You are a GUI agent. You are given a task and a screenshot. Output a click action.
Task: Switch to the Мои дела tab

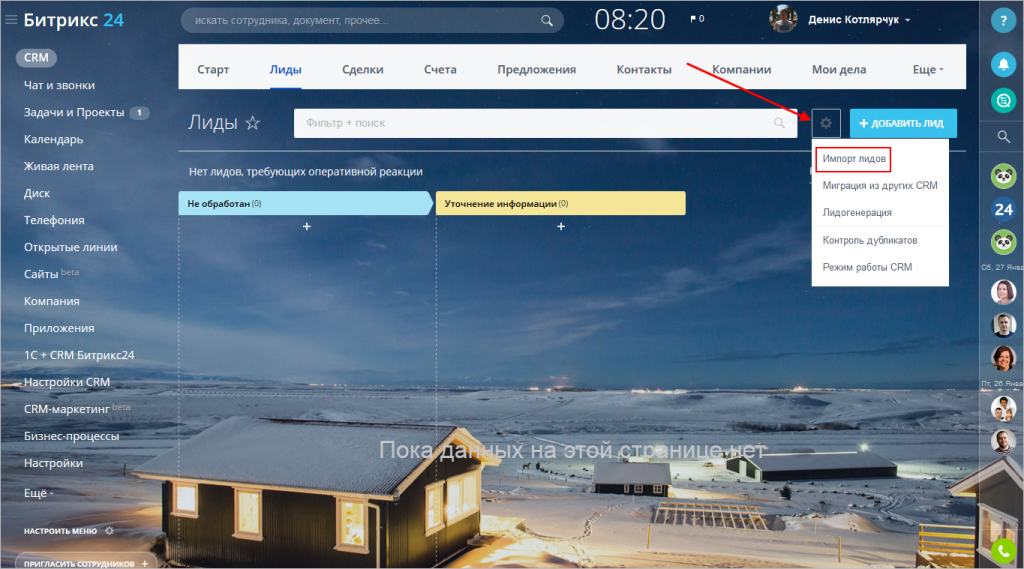click(839, 69)
